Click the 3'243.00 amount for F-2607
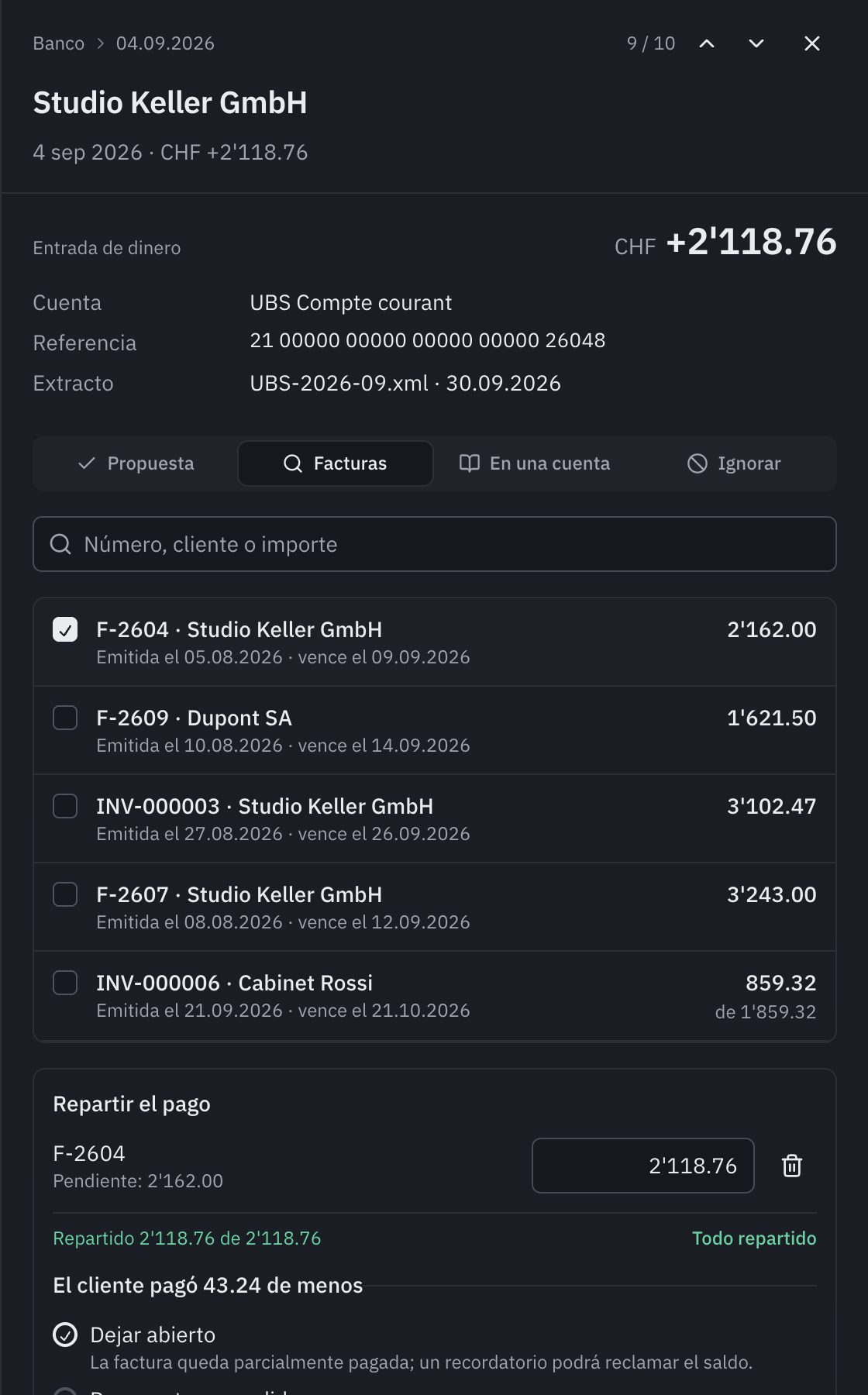The height and width of the screenshot is (1395, 868). (772, 894)
